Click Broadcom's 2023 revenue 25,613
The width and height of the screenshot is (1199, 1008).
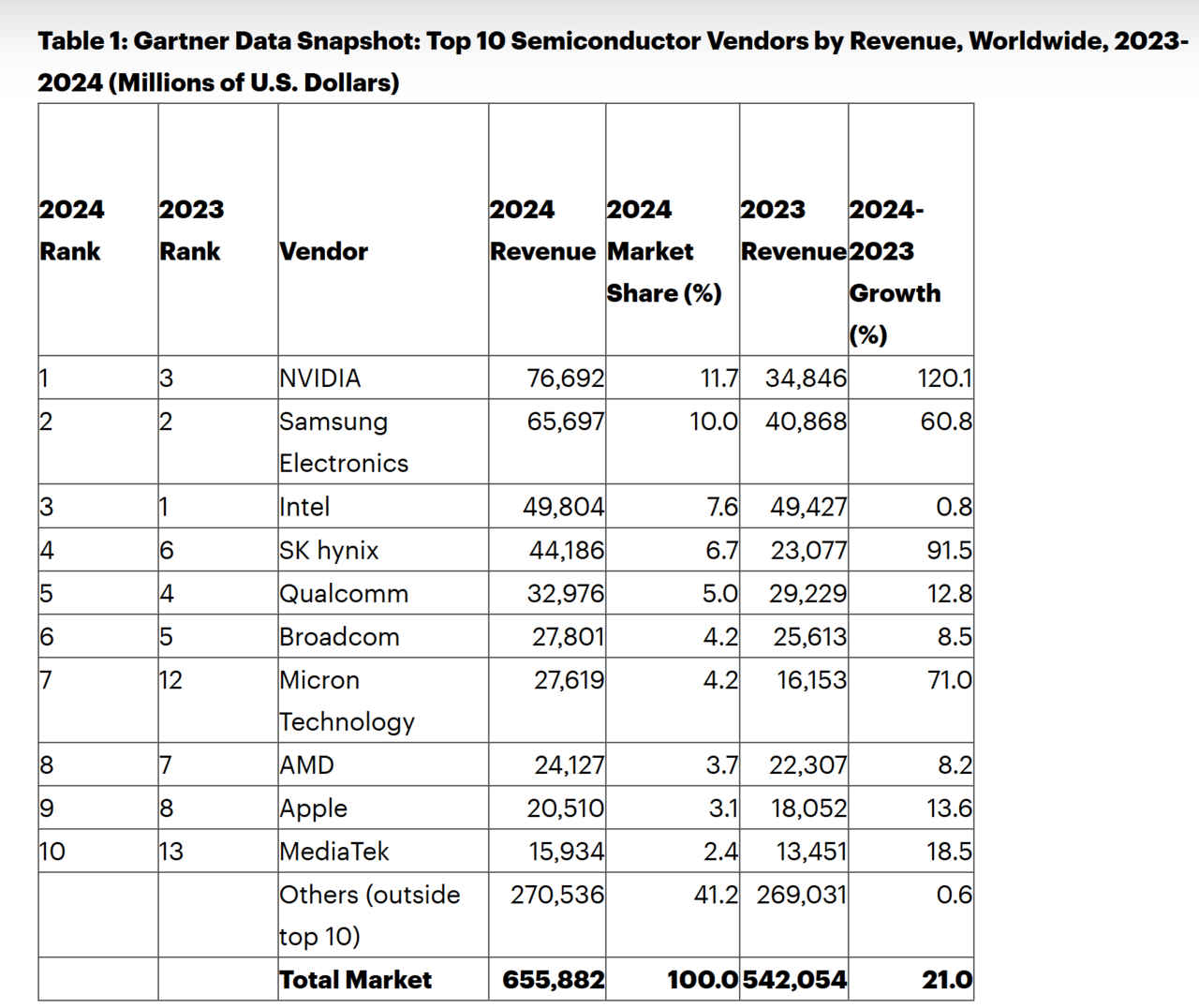[x=810, y=636]
